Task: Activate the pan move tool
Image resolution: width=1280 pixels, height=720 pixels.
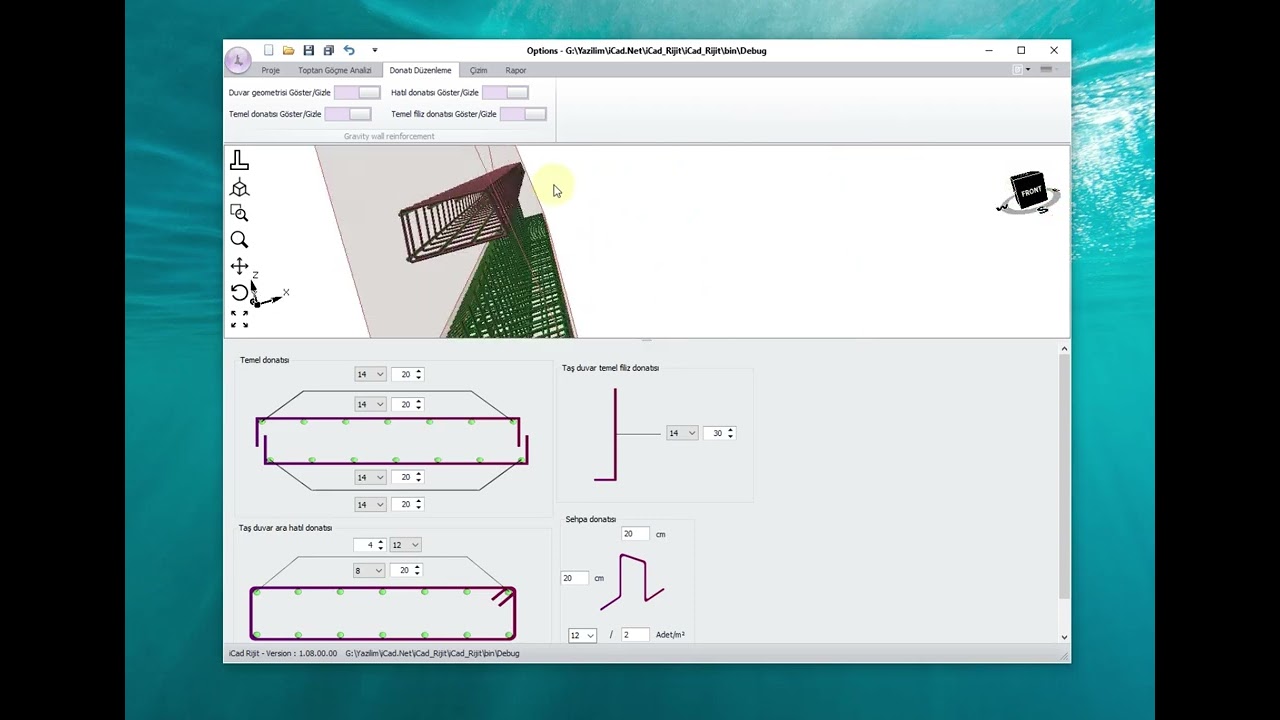Action: coord(239,266)
